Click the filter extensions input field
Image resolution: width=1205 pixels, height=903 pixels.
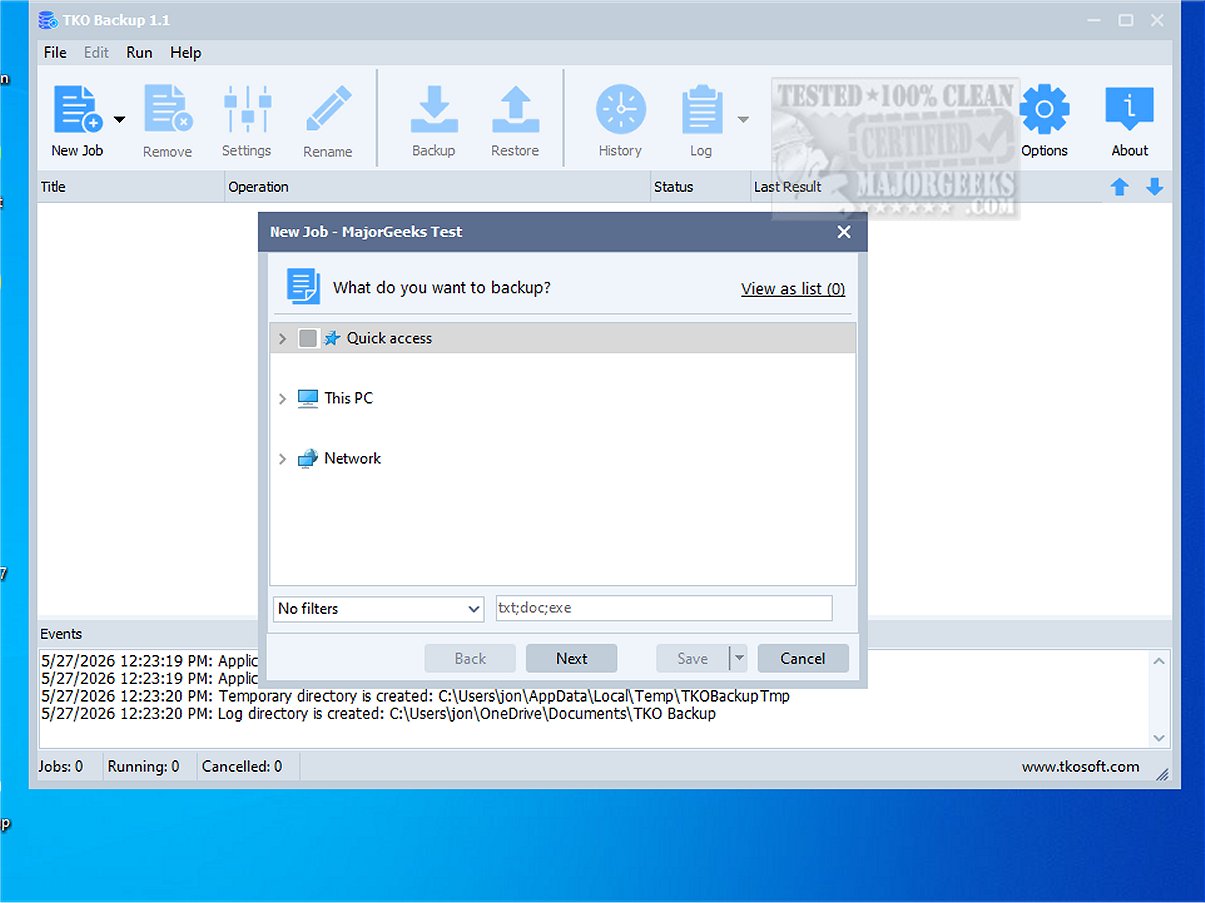point(664,608)
